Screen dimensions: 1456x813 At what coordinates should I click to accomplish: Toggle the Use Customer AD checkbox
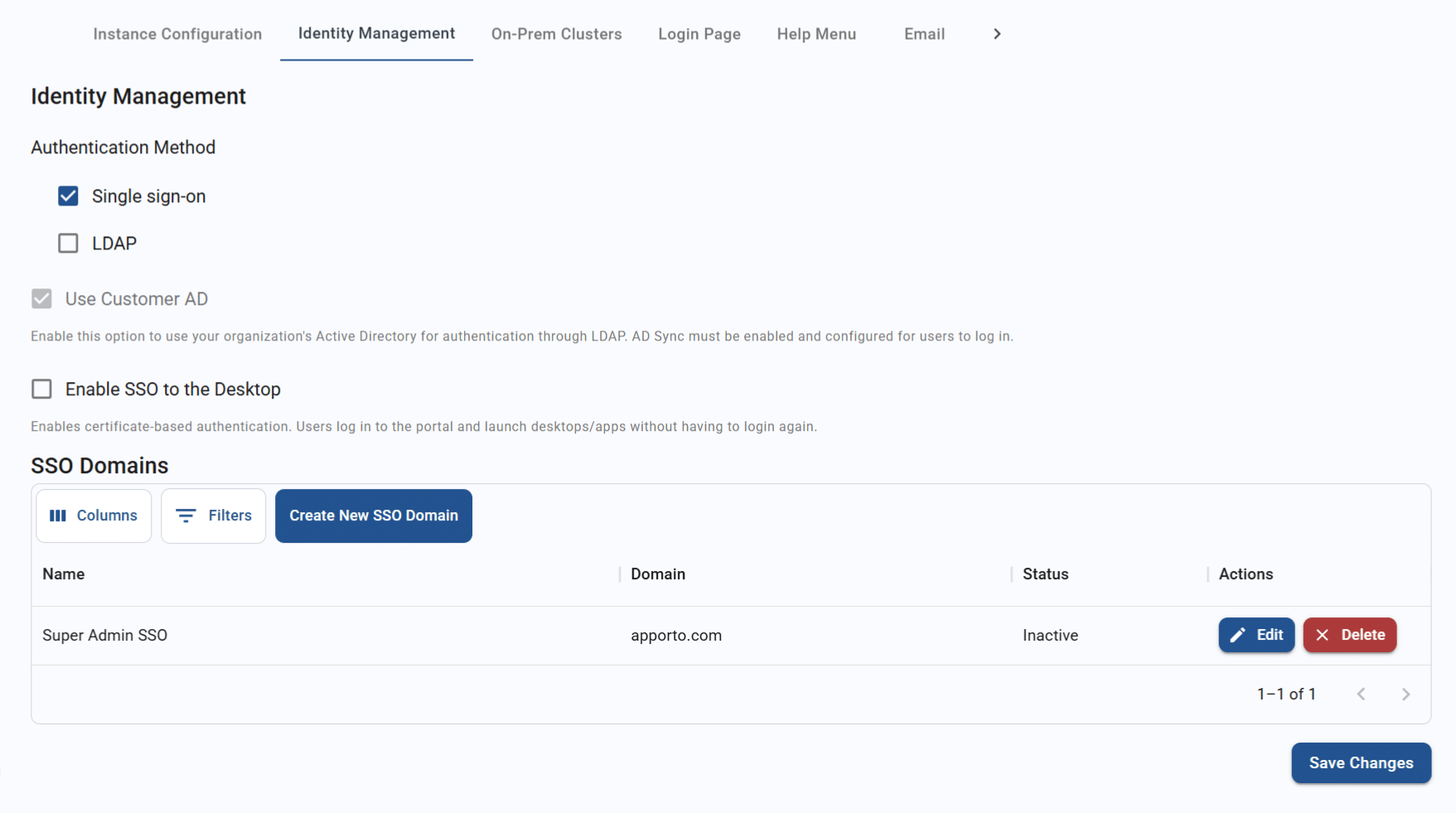coord(41,298)
